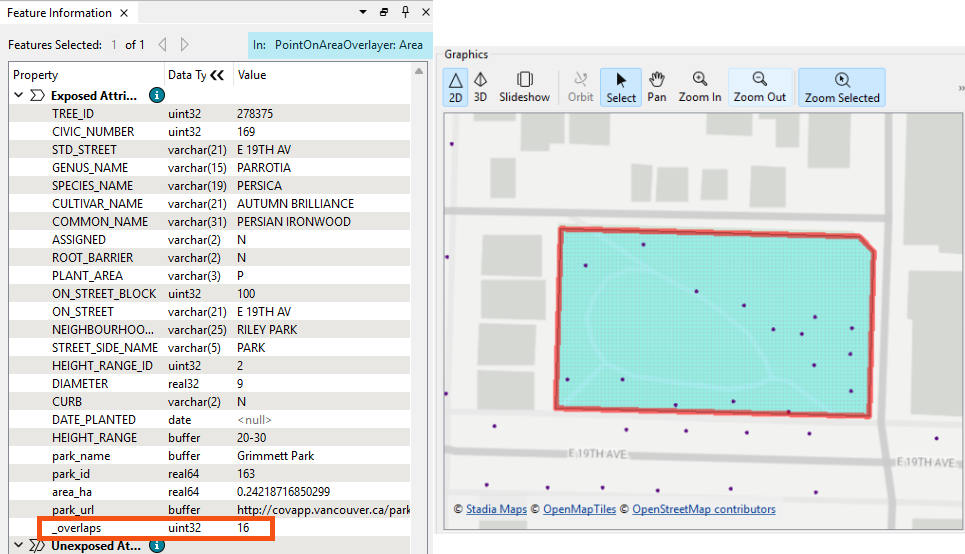The height and width of the screenshot is (554, 965).
Task: Show next selected feature arrow
Action: [x=184, y=44]
